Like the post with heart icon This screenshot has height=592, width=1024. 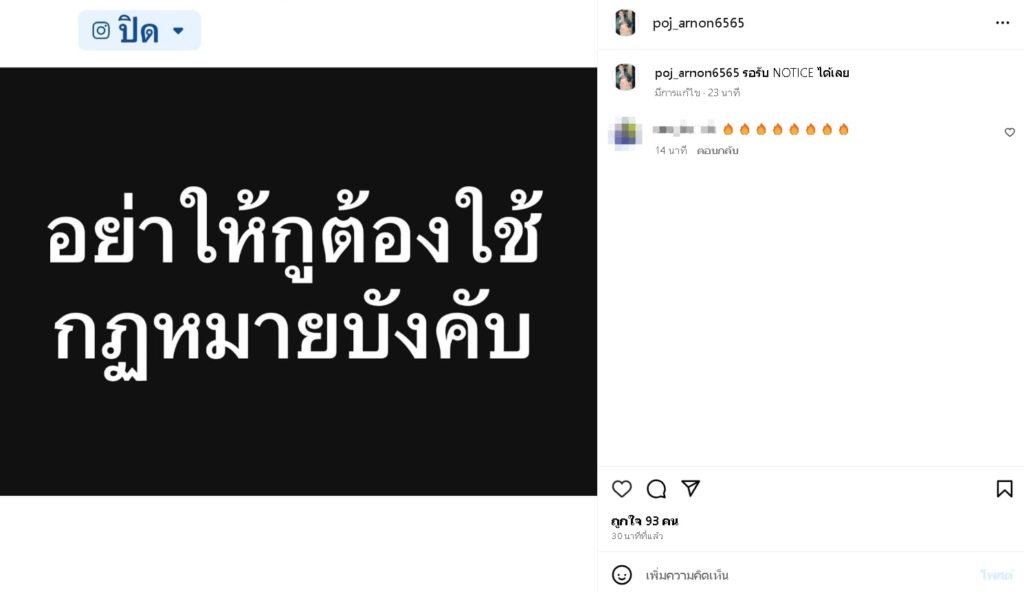pyautogui.click(x=622, y=489)
